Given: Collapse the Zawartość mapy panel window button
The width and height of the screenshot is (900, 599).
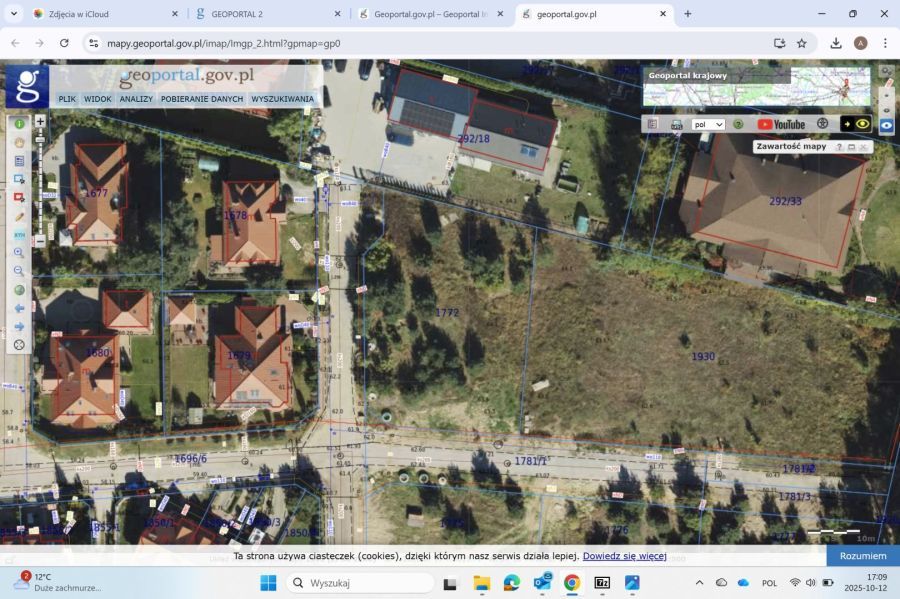Looking at the screenshot, I should (851, 147).
